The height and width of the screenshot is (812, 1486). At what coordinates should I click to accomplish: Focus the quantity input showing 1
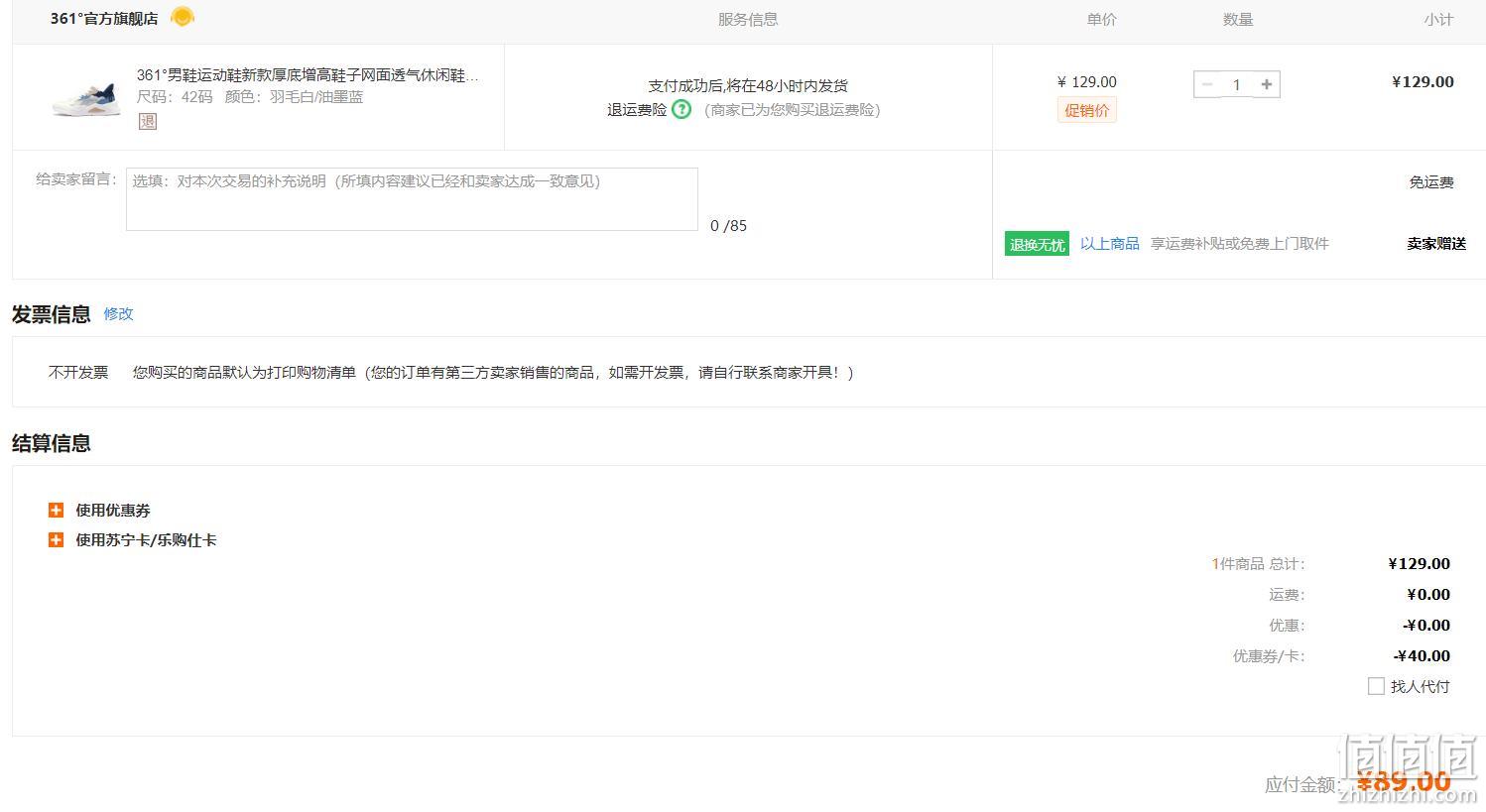tap(1237, 84)
